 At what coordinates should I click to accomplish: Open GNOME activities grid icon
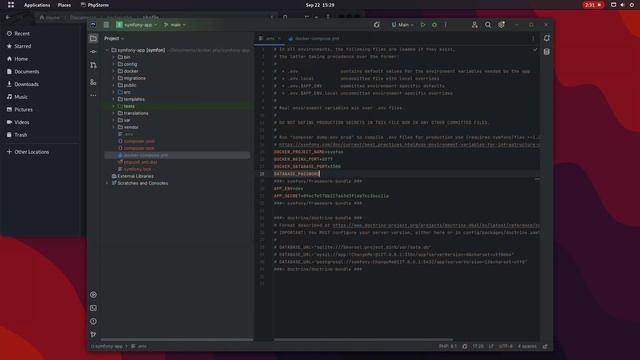pyautogui.click(x=11, y=5)
